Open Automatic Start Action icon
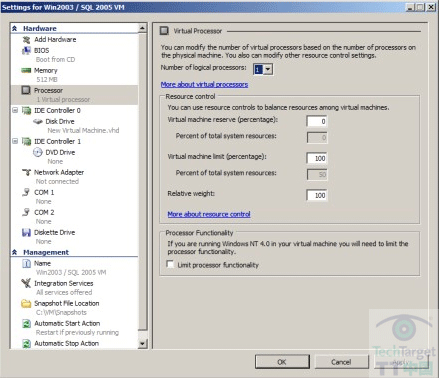The image size is (439, 378). click(x=26, y=324)
